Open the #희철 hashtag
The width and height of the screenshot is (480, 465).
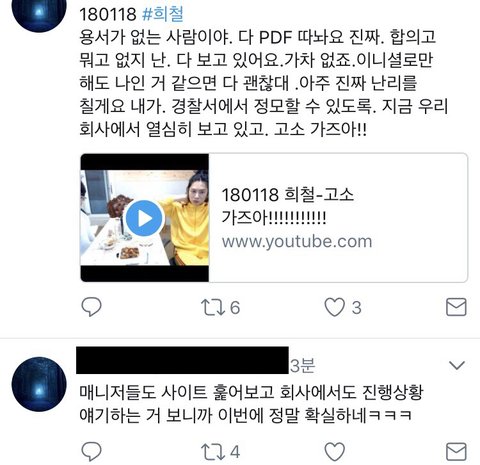point(163,14)
